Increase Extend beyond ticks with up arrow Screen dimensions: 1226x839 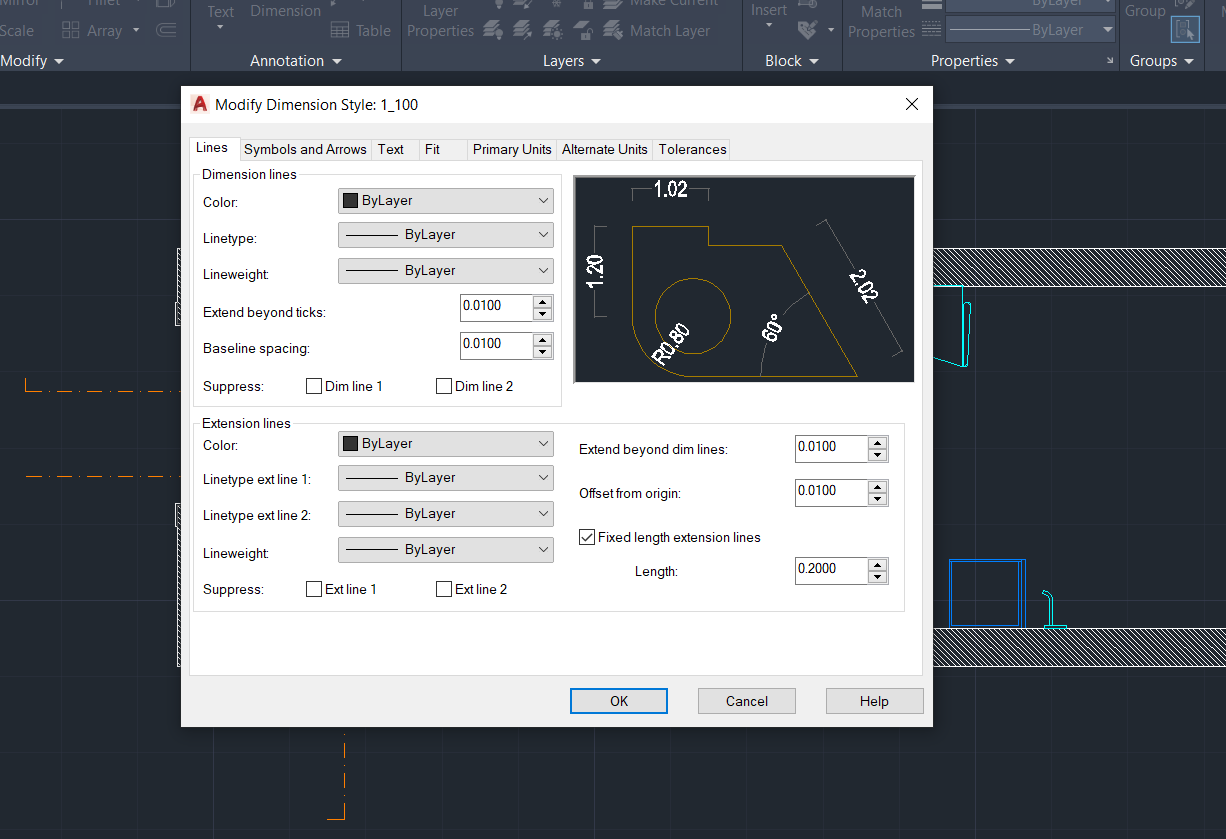(543, 301)
